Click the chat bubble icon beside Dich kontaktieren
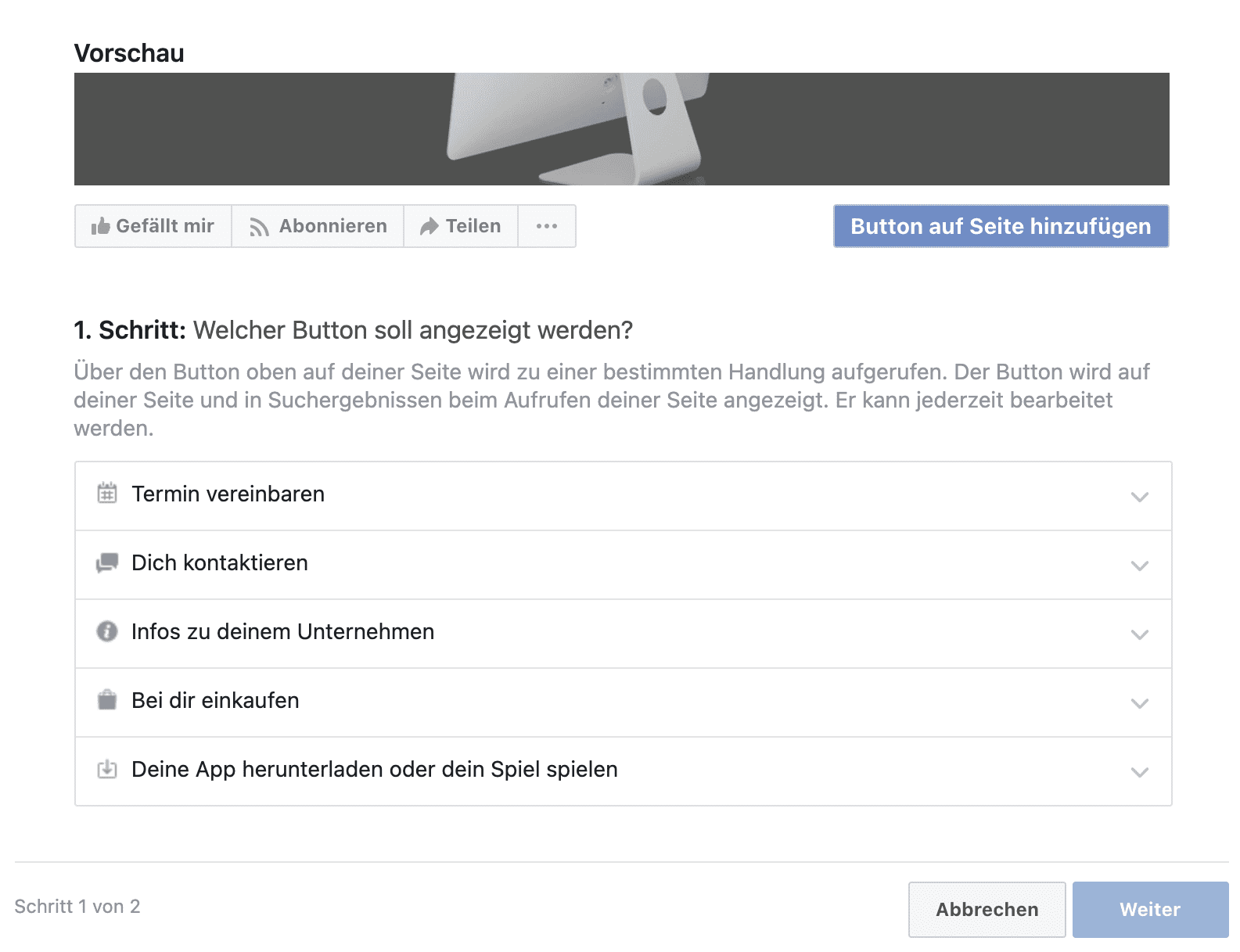This screenshot has width=1240, height=952. 107,562
